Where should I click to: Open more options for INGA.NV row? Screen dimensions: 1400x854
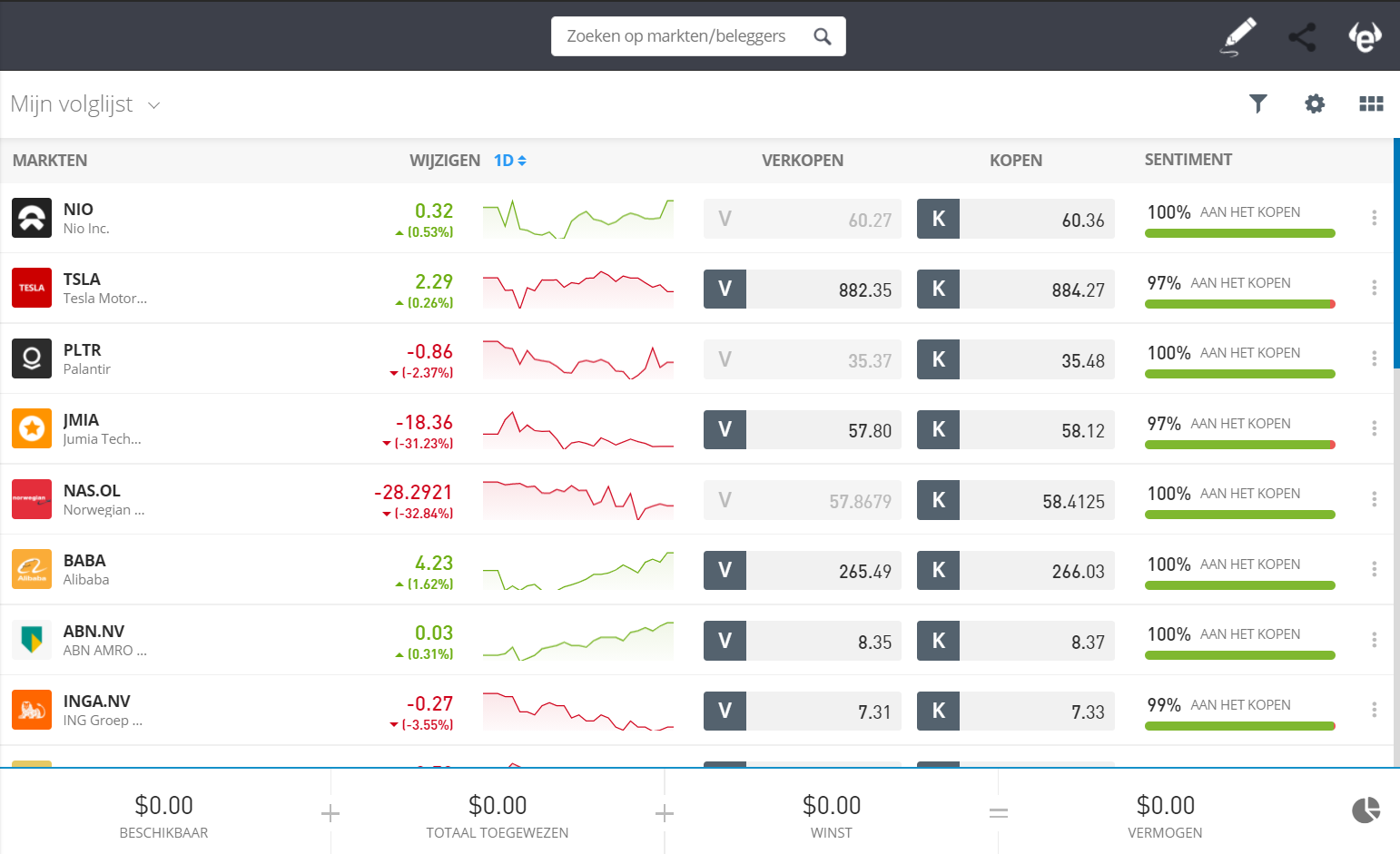pyautogui.click(x=1374, y=710)
